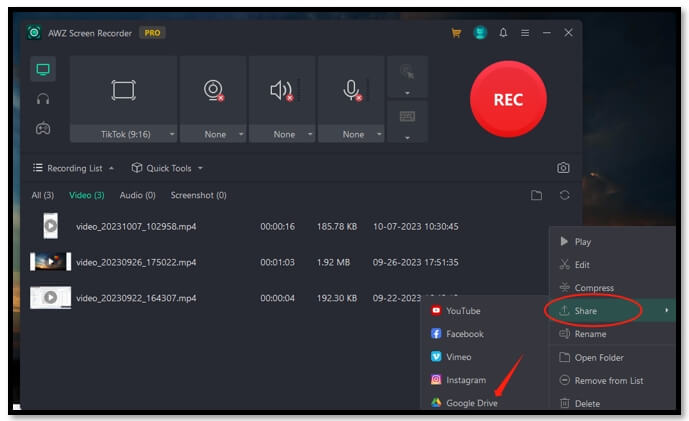The image size is (689, 421).
Task: Click the AWZ Screen Recorder logo icon
Action: pos(34,33)
